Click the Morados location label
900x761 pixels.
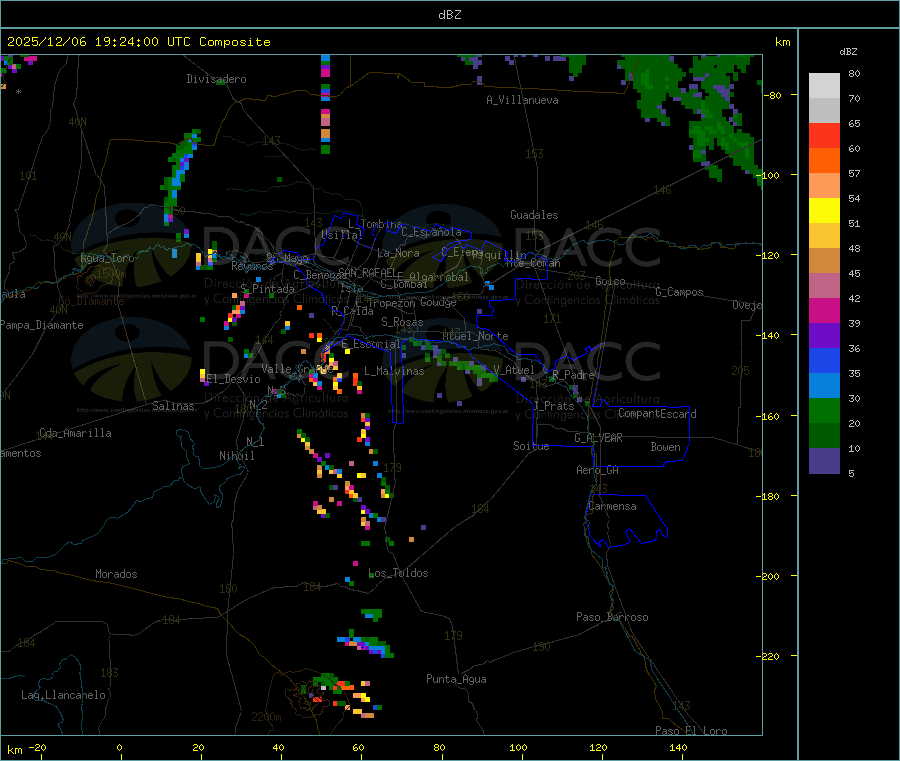point(117,574)
